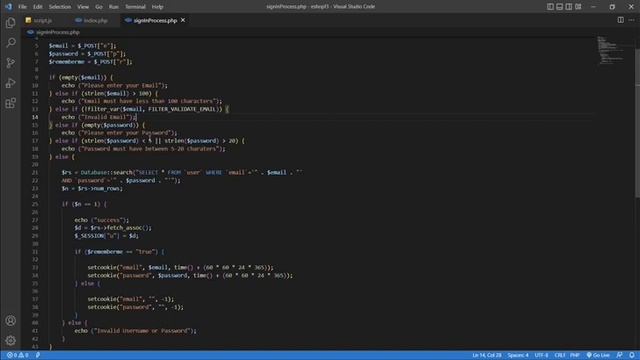Click errors and warnings status indicator

(x=18, y=355)
